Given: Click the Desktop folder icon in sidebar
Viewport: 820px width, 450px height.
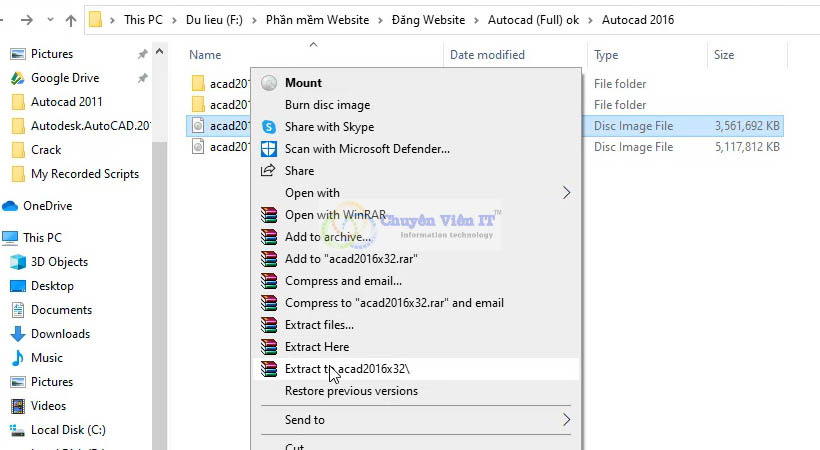Looking at the screenshot, I should [x=18, y=286].
